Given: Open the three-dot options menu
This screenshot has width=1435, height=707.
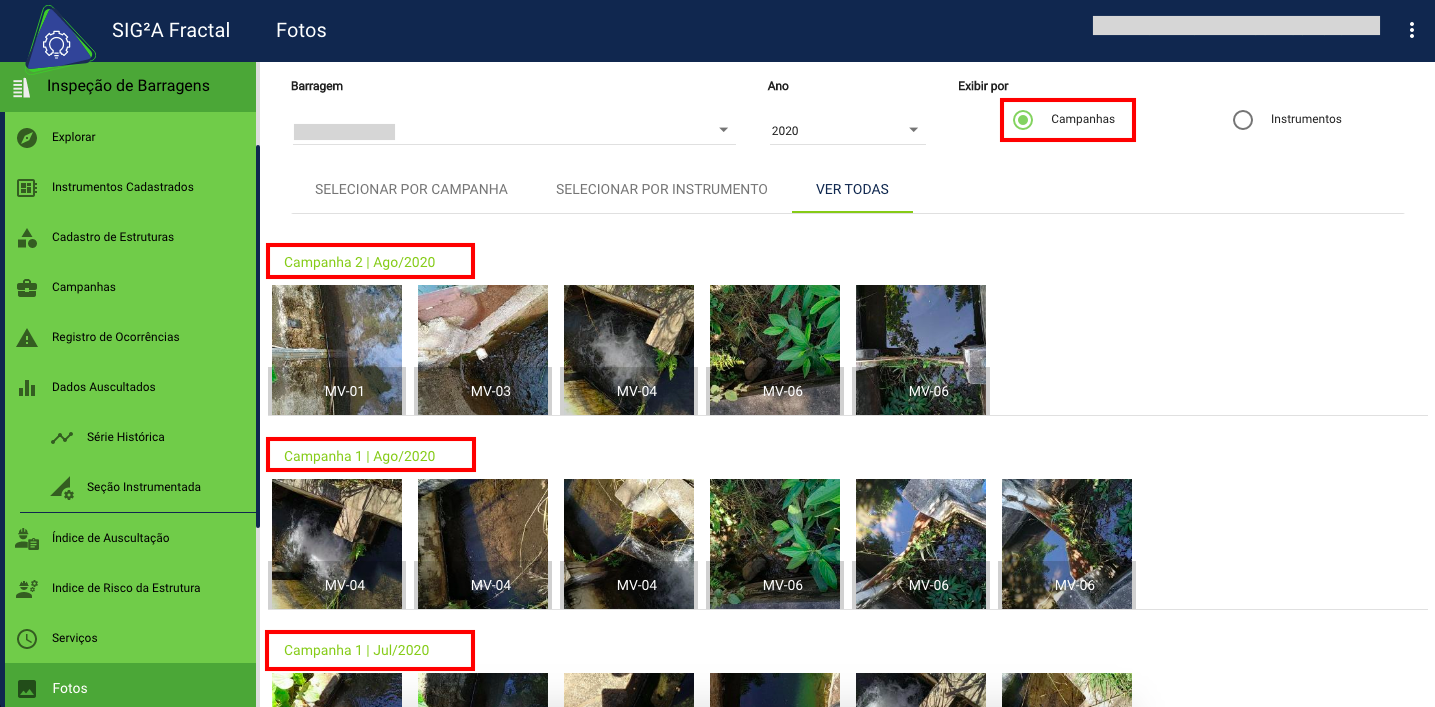Looking at the screenshot, I should point(1412,30).
